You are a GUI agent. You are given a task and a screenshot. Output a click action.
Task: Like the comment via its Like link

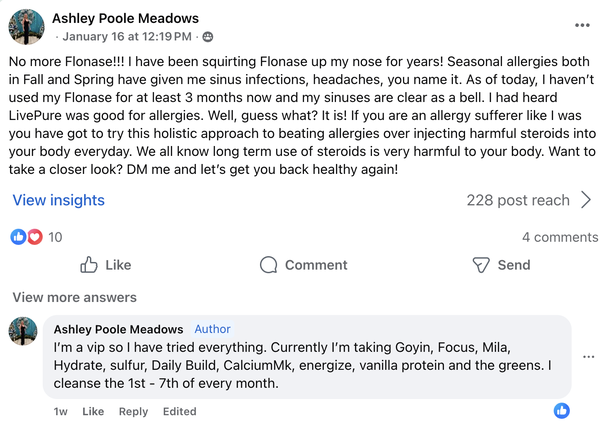(93, 411)
